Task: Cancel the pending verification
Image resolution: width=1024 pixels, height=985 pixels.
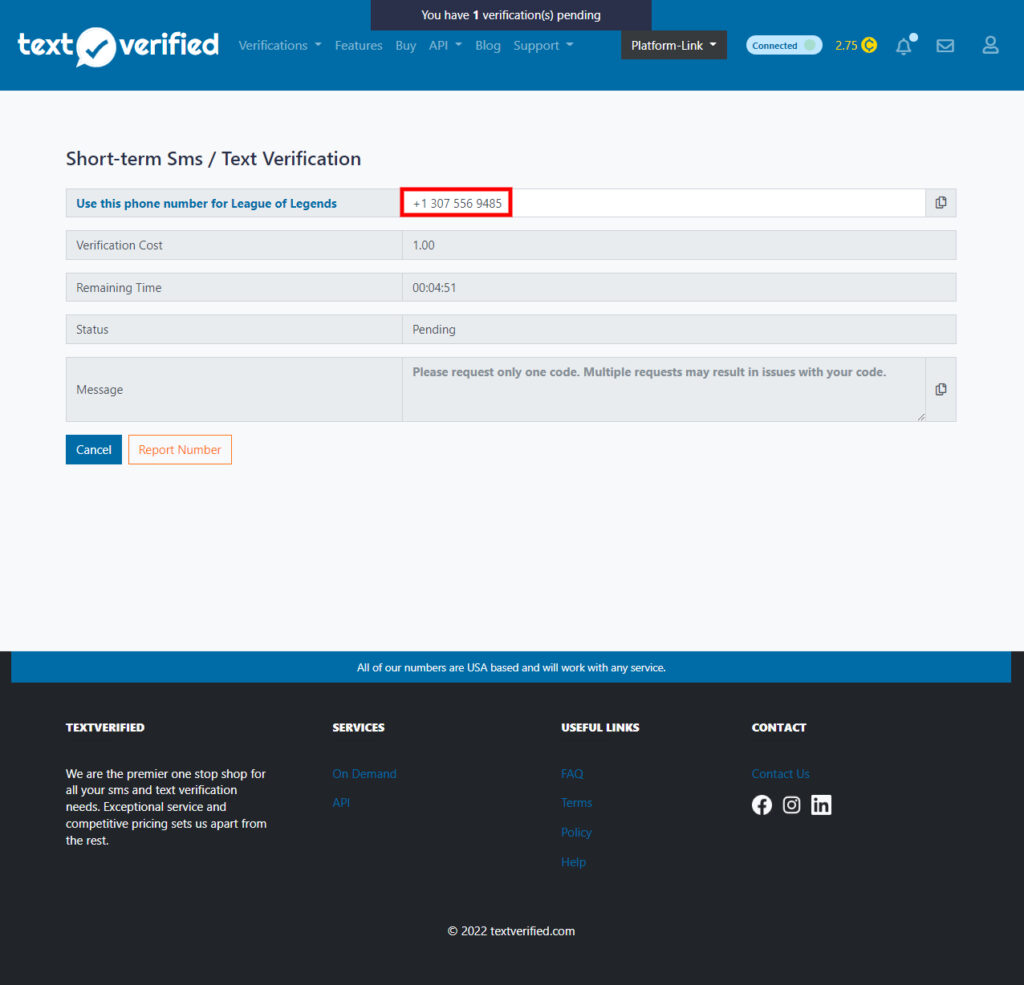Action: tap(93, 449)
